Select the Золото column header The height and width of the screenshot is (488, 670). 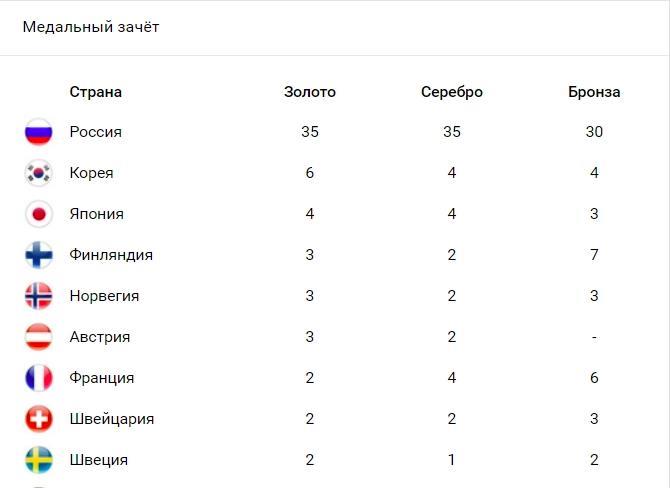click(x=310, y=92)
